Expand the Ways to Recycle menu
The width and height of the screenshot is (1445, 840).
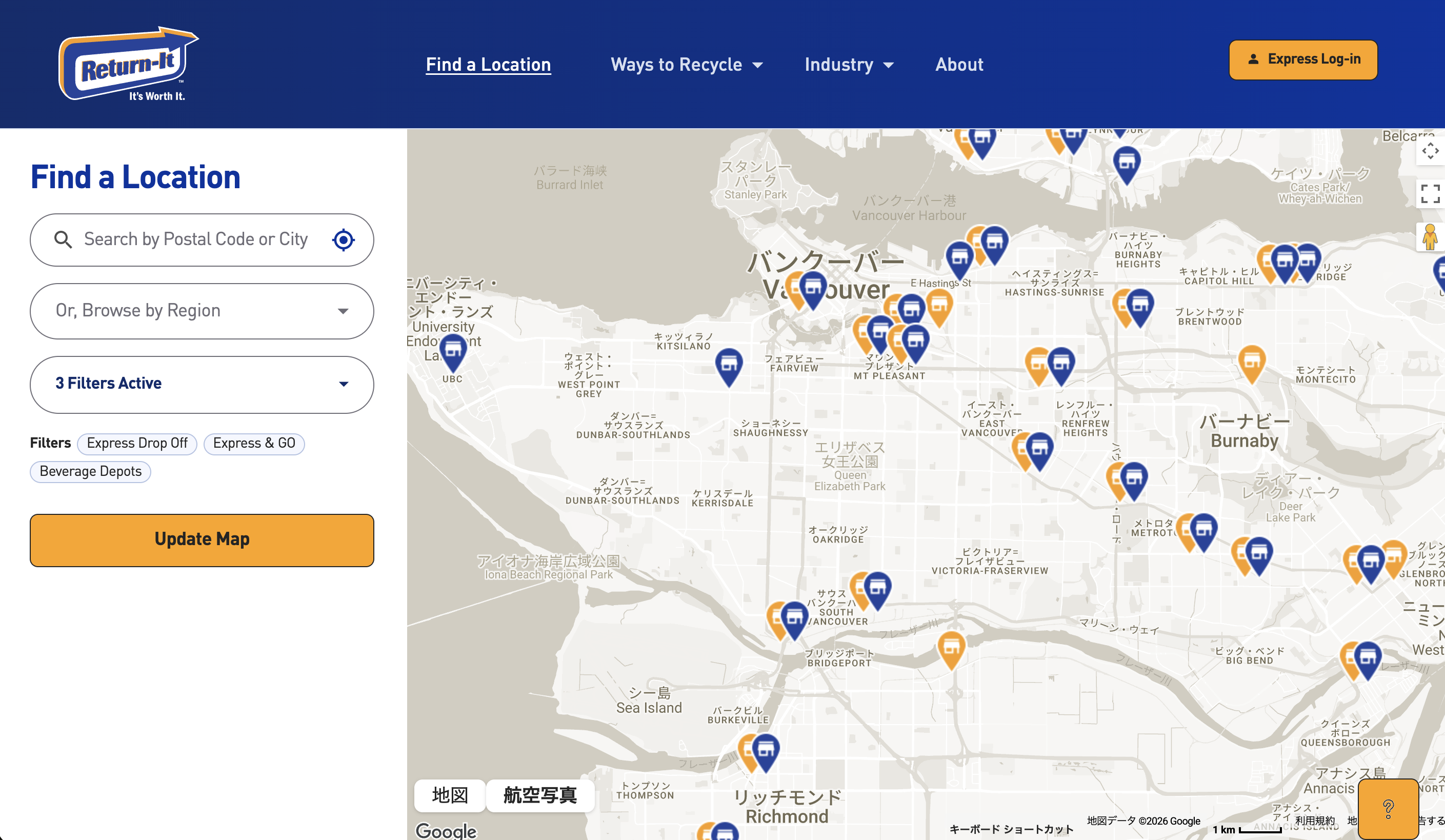tap(687, 65)
